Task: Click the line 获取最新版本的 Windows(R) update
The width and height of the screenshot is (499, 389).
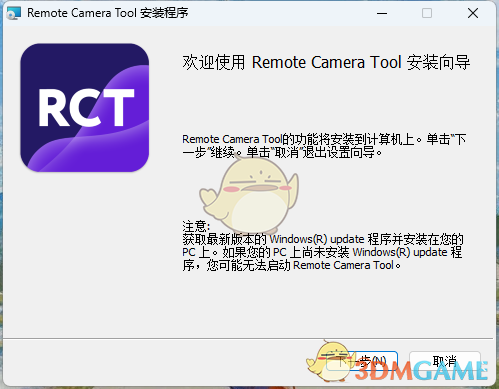Action: click(273, 239)
